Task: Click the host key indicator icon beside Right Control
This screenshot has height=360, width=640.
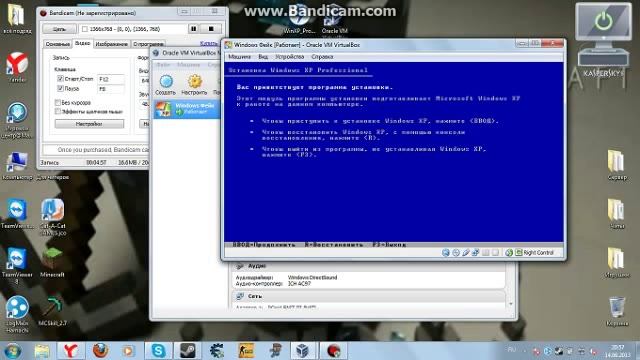Action: pos(519,253)
